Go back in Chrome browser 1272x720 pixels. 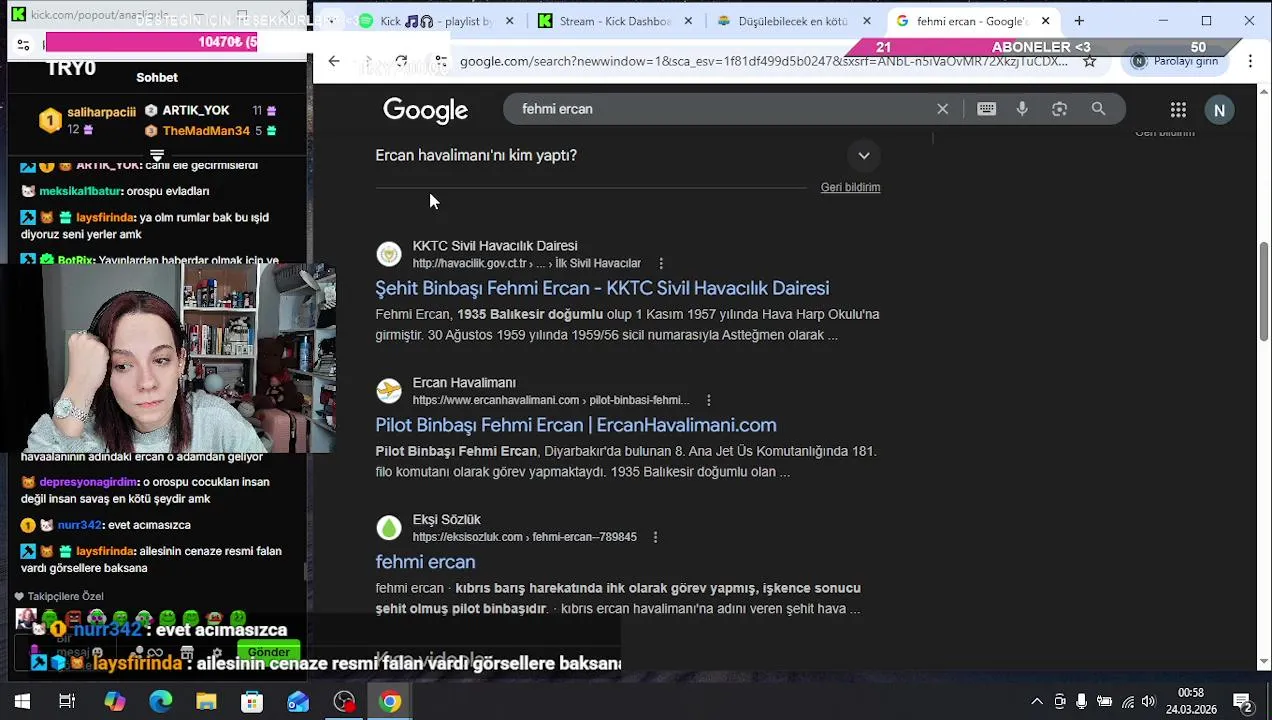[334, 61]
